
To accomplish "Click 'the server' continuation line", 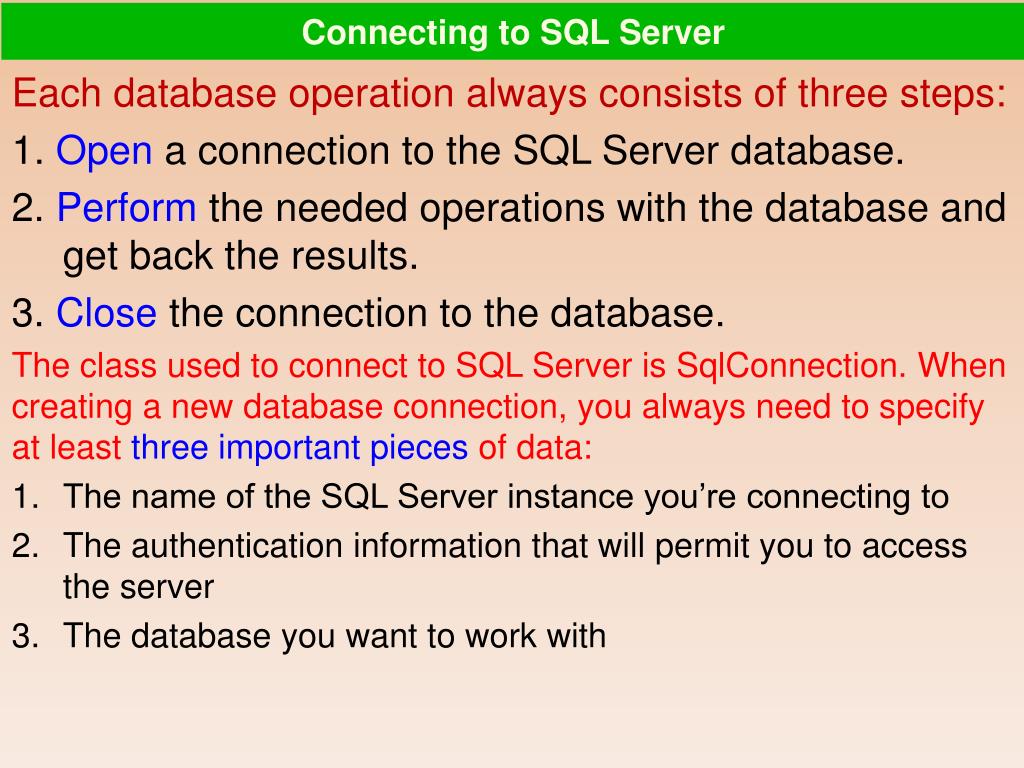I will (x=138, y=587).
